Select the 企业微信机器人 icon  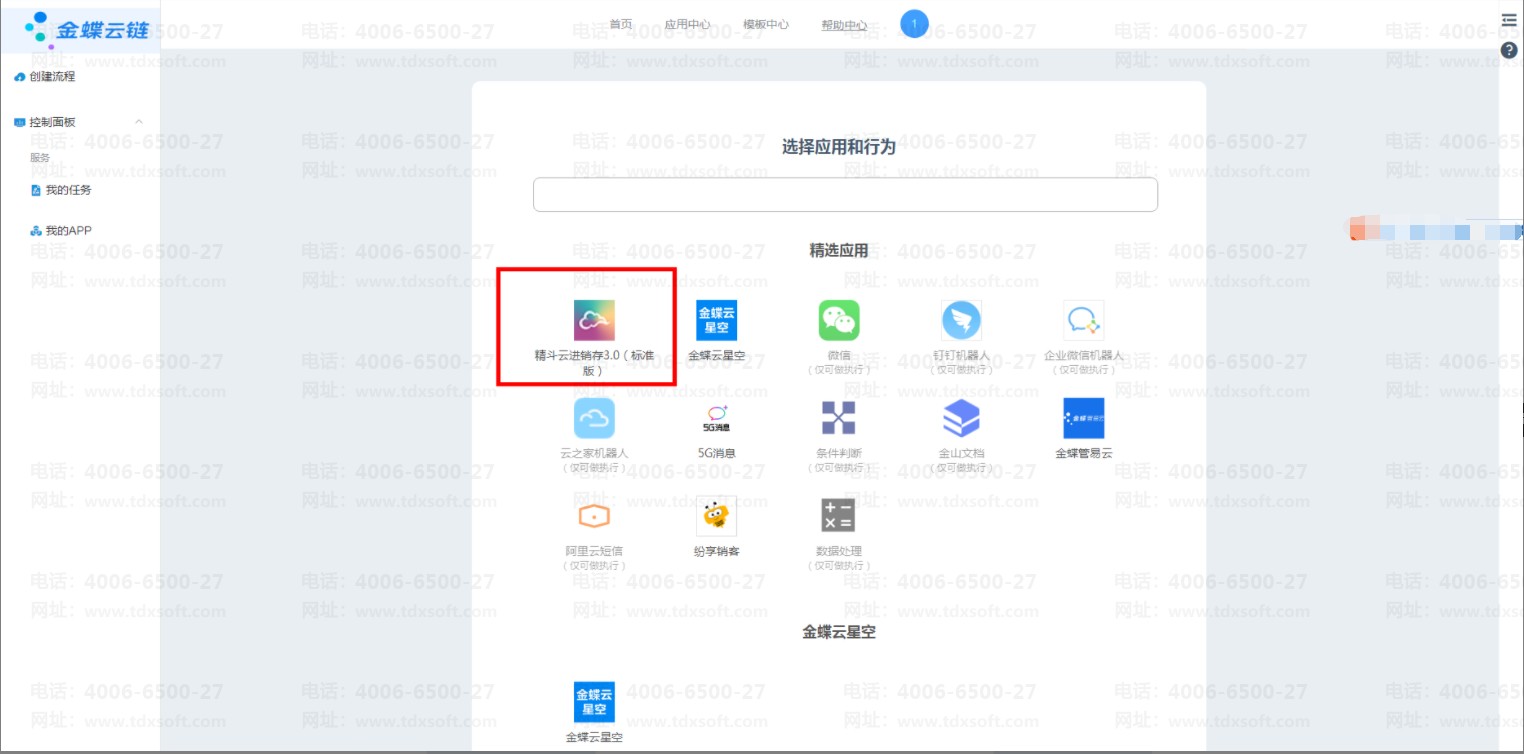click(x=1083, y=320)
